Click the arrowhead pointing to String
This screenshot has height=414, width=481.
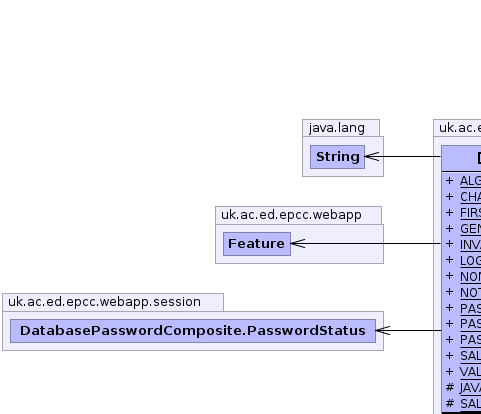(372, 156)
